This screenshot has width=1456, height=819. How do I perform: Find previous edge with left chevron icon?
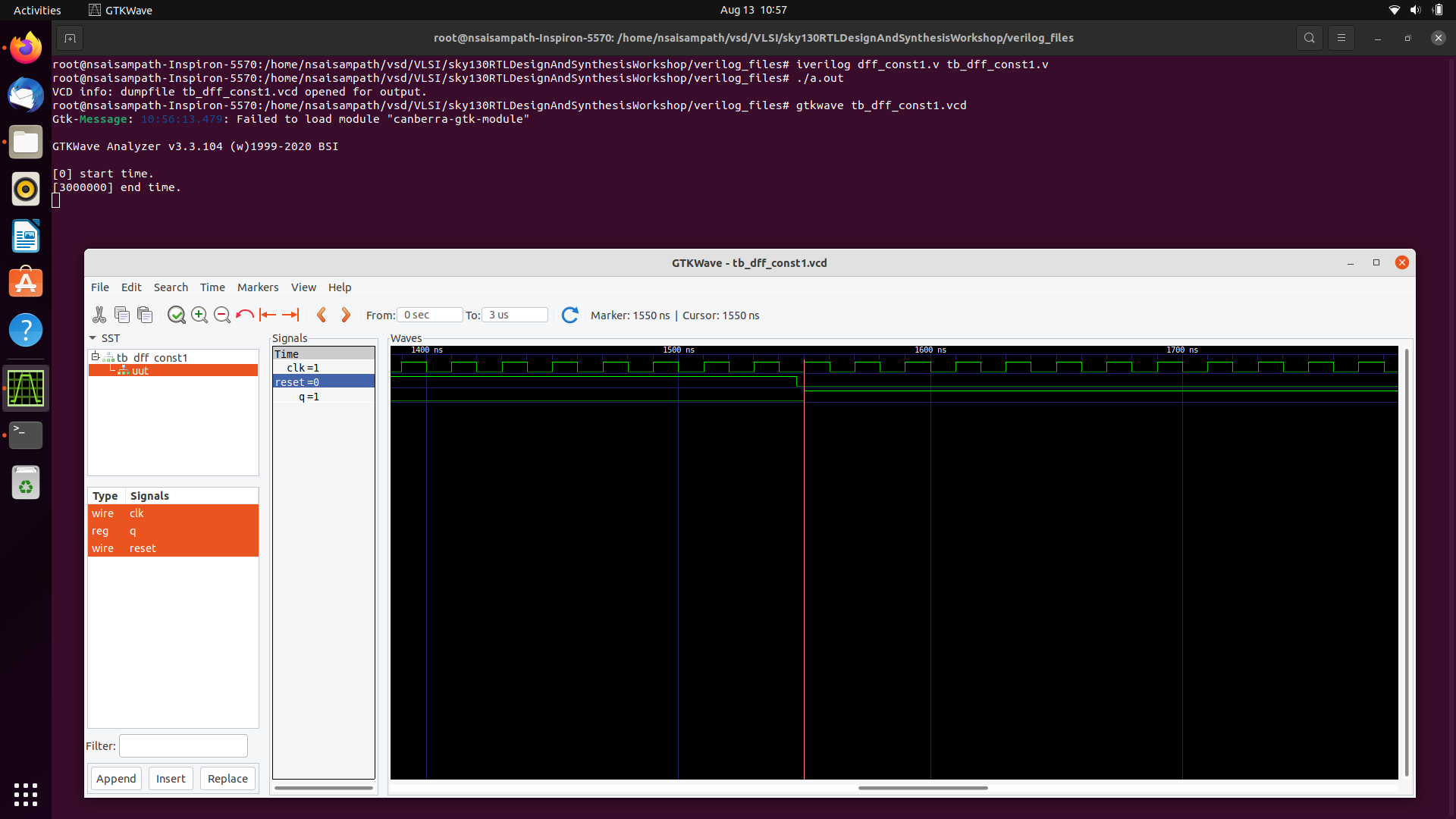[322, 315]
